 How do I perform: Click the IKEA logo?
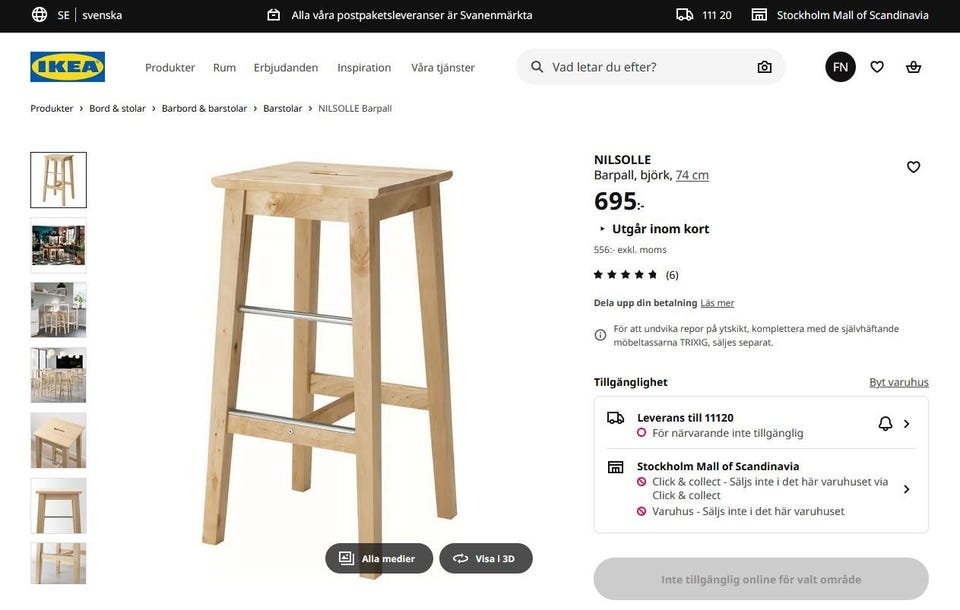[x=67, y=67]
